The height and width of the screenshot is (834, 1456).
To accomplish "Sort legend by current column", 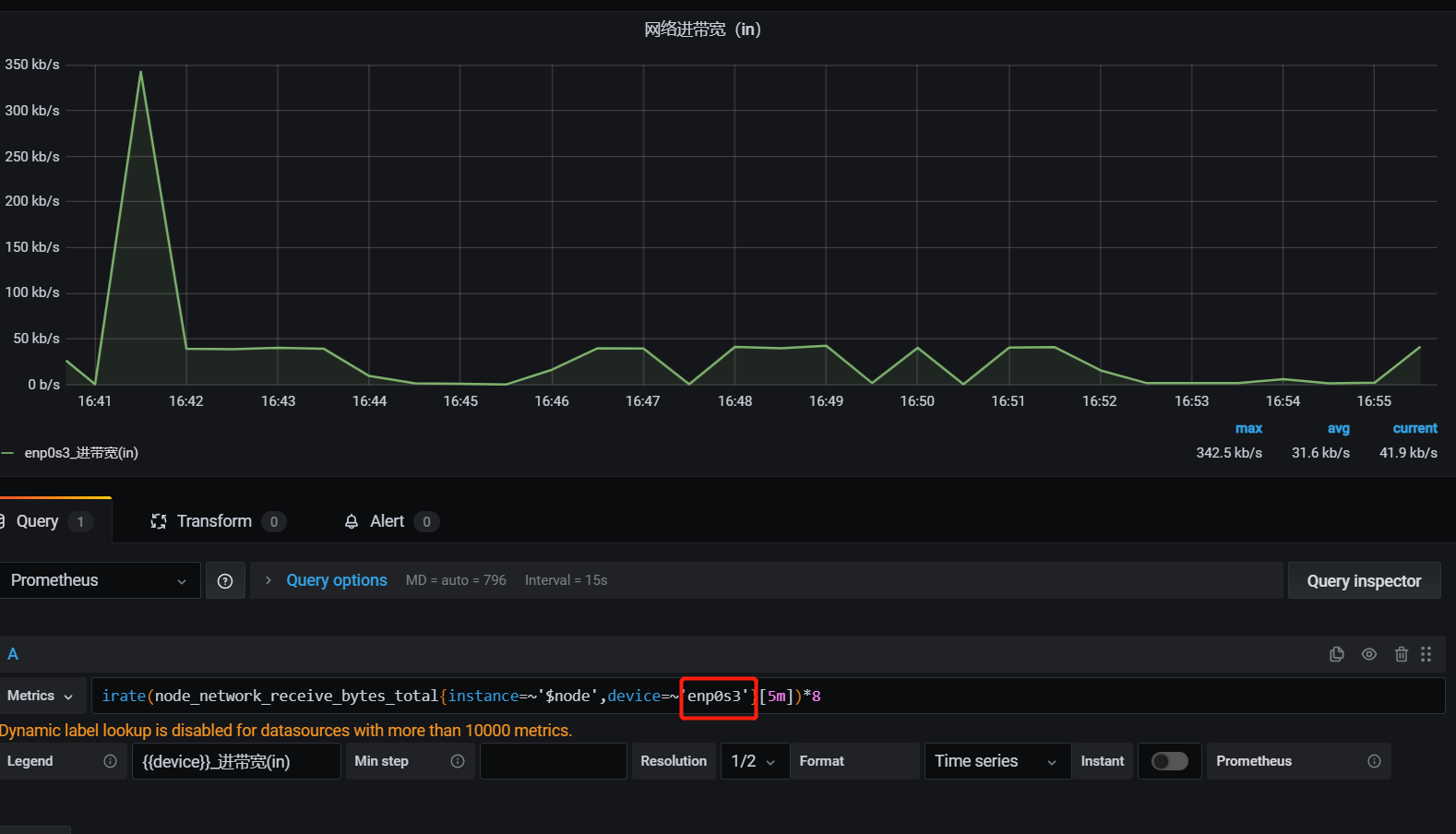I will [1415, 428].
